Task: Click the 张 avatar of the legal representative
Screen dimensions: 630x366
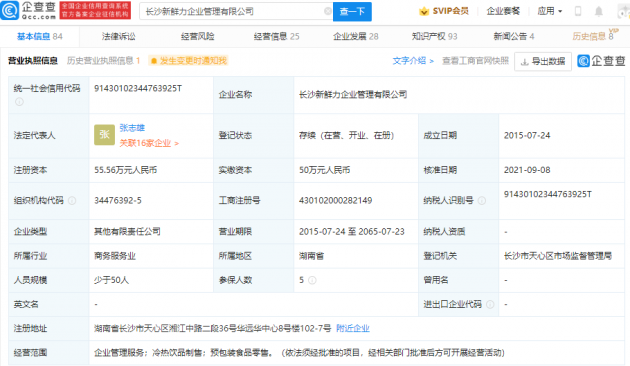Action: 104,135
